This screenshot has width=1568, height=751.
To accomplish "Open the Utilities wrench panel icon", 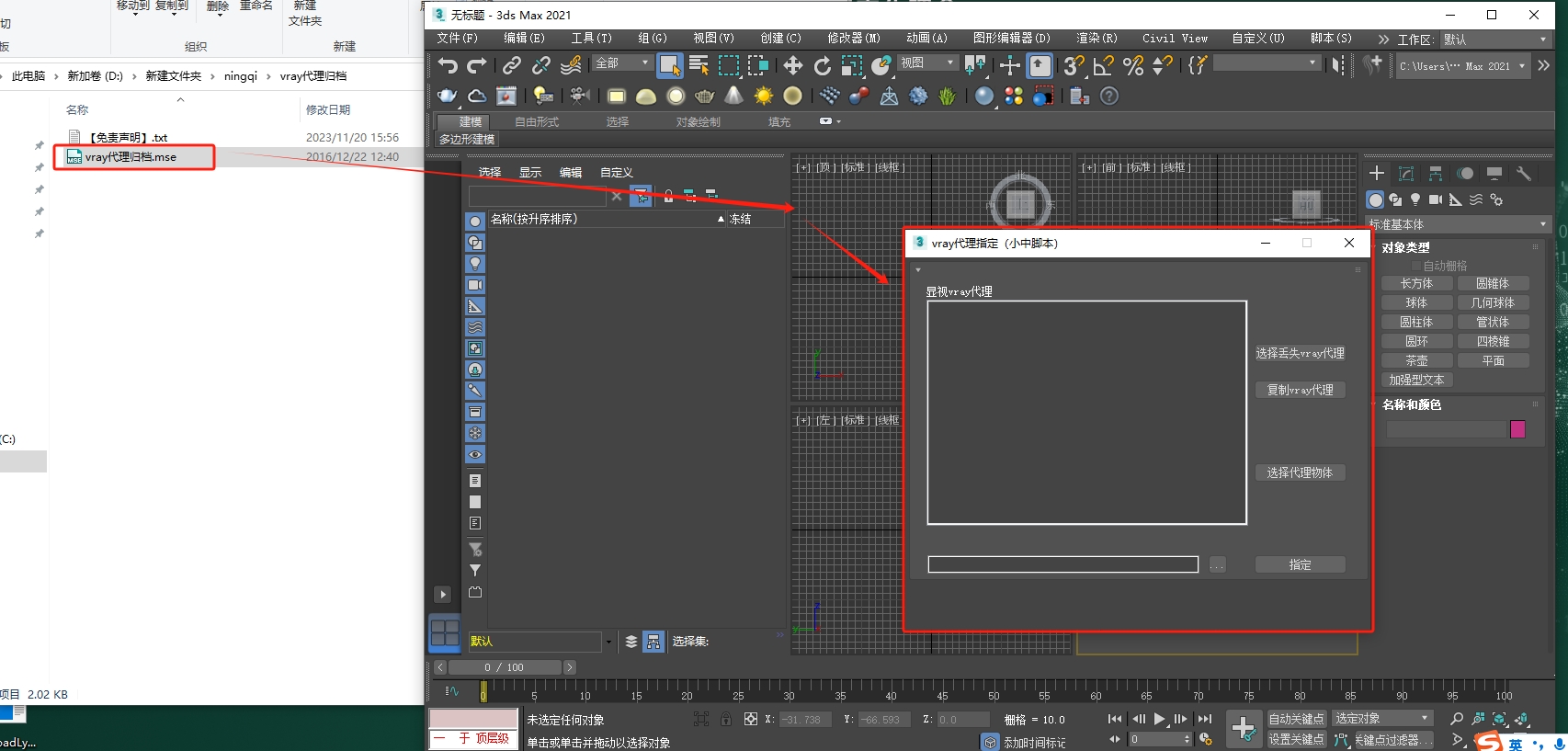I will point(1523,173).
